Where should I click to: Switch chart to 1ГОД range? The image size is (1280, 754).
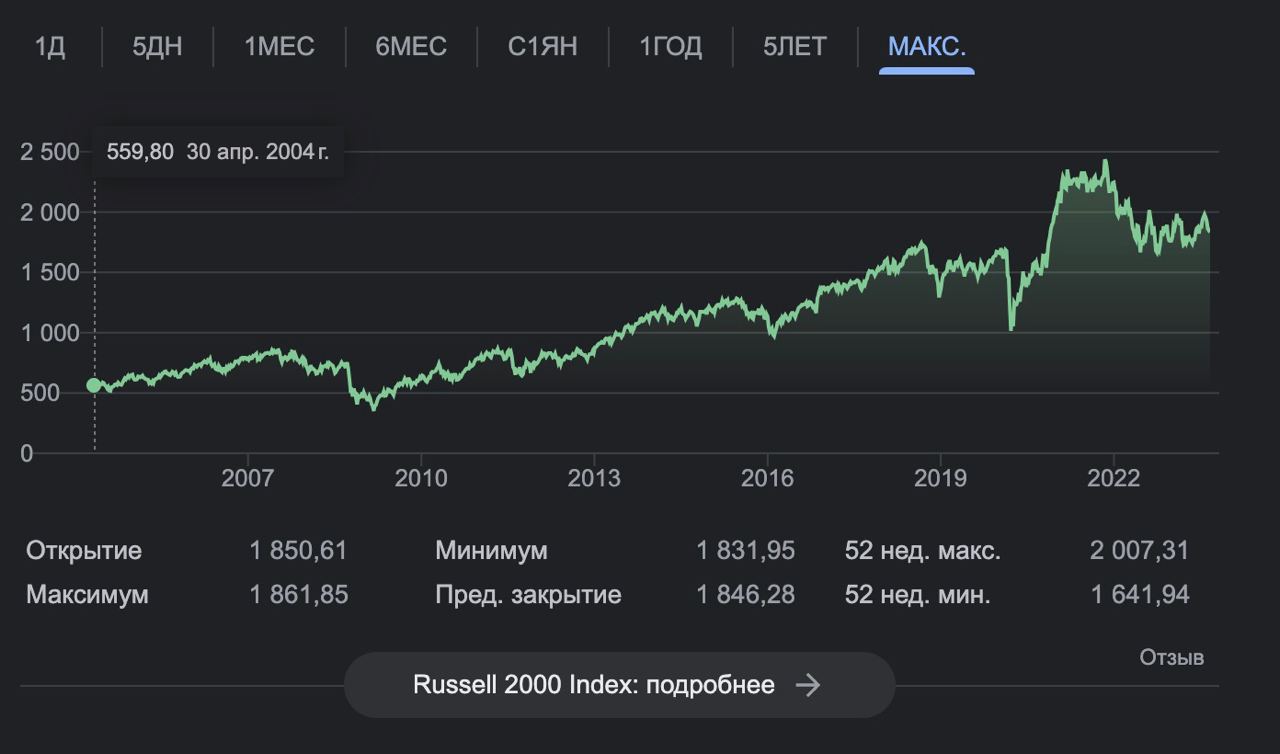point(670,47)
